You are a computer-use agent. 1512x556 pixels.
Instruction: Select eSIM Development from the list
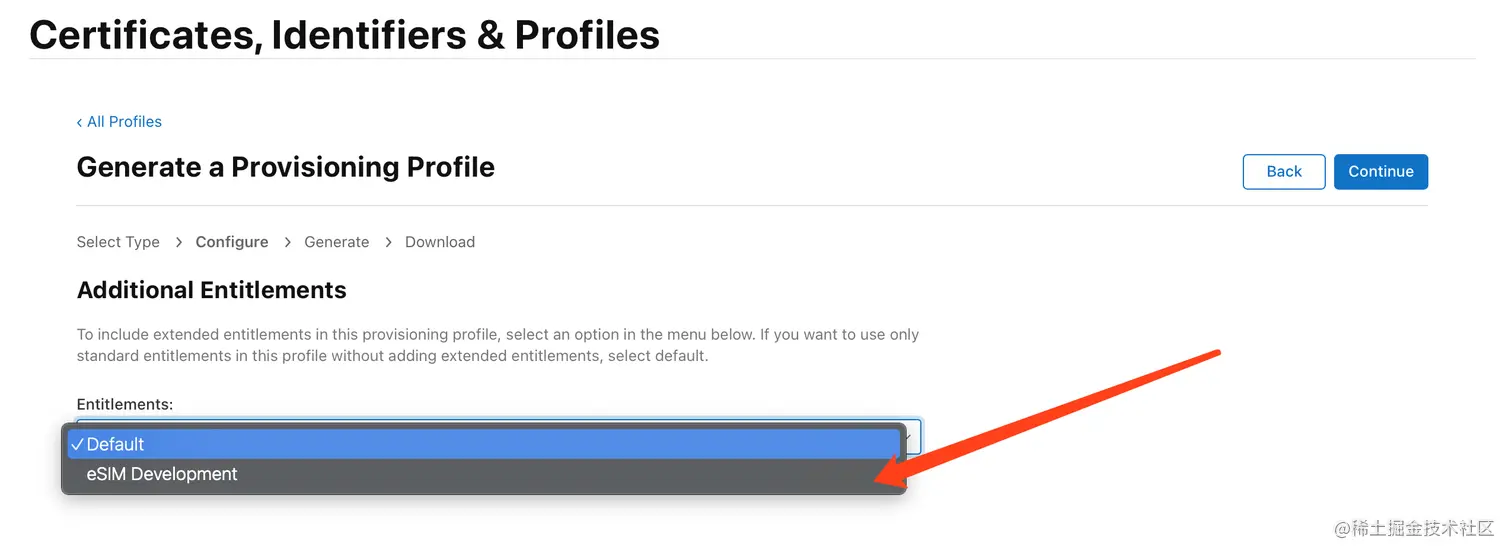[x=484, y=474]
